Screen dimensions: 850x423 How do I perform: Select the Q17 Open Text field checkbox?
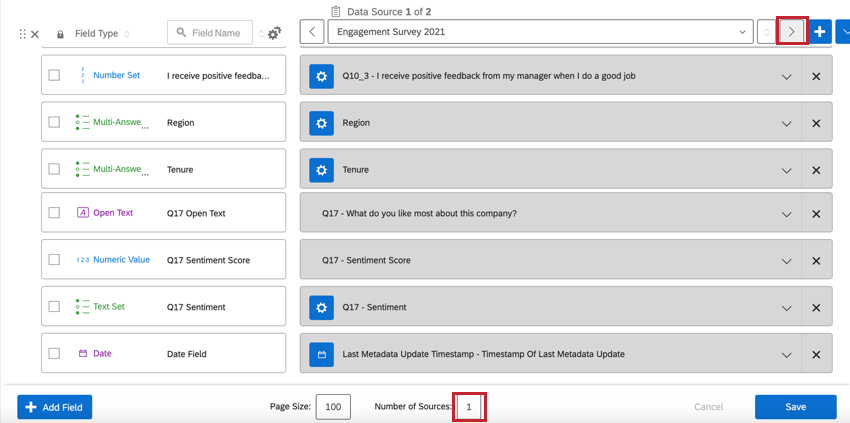pos(54,213)
